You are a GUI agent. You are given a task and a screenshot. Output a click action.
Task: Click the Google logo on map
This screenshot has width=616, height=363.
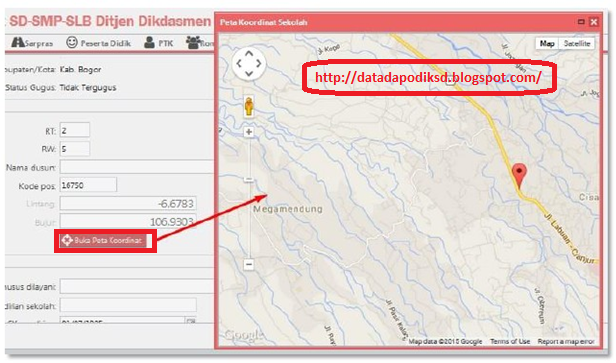[244, 335]
